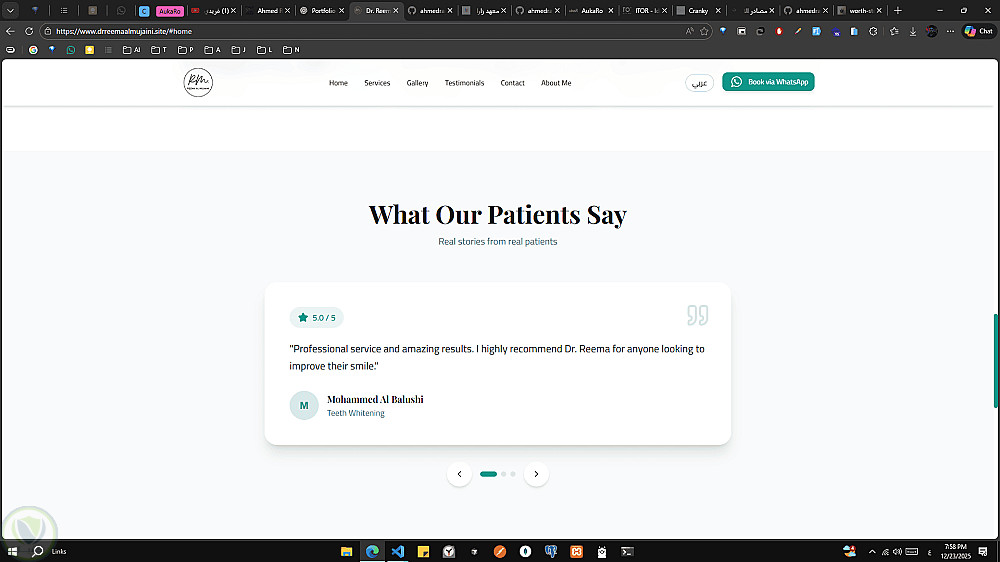Viewport: 1000px width, 562px height.
Task: Show previous testimonial with left arrow
Action: click(459, 474)
